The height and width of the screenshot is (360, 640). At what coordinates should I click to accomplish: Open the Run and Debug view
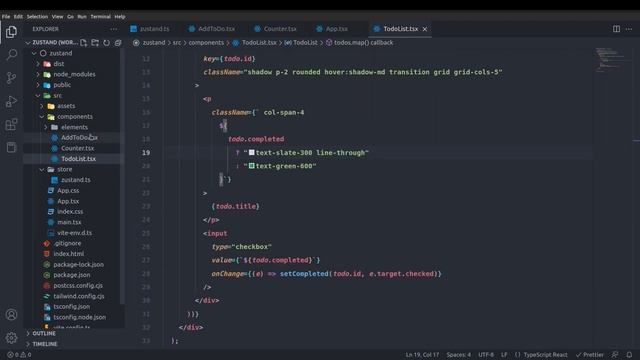(x=11, y=101)
